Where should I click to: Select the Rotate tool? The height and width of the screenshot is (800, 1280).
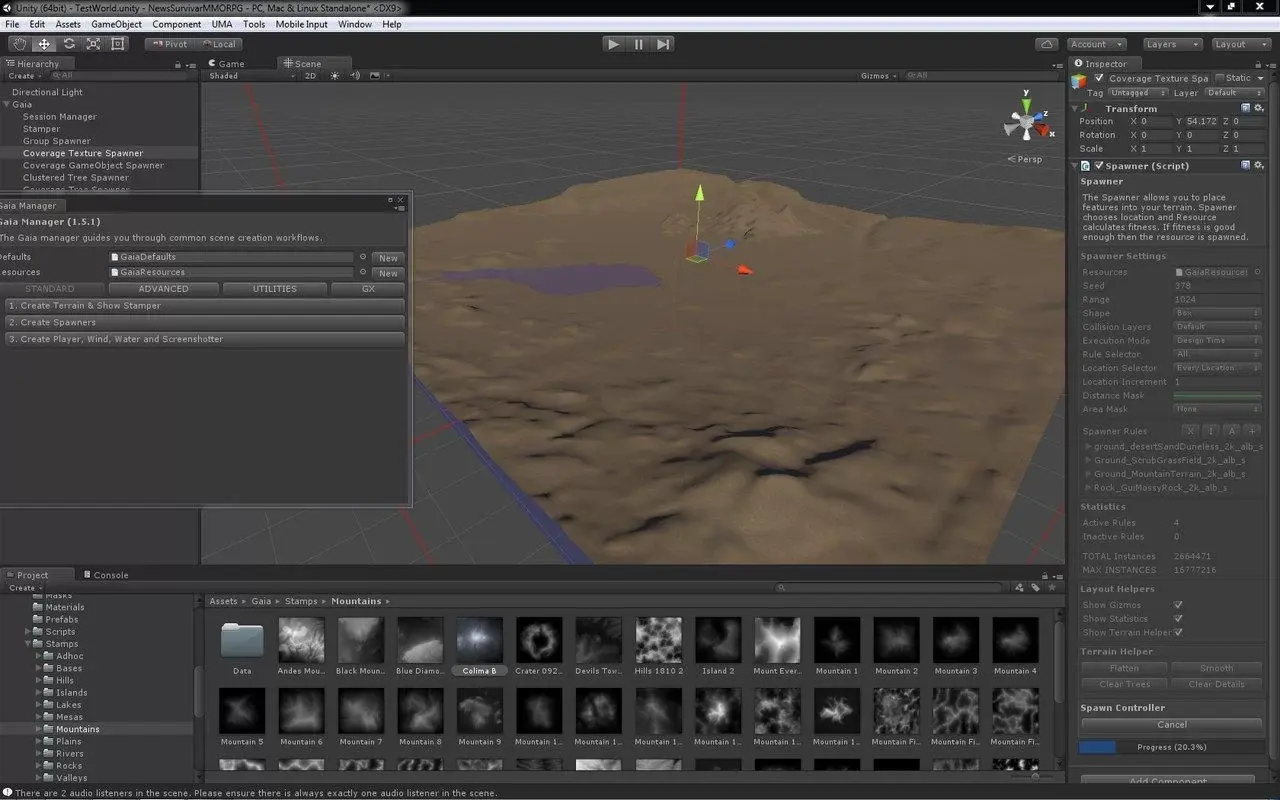click(x=69, y=44)
